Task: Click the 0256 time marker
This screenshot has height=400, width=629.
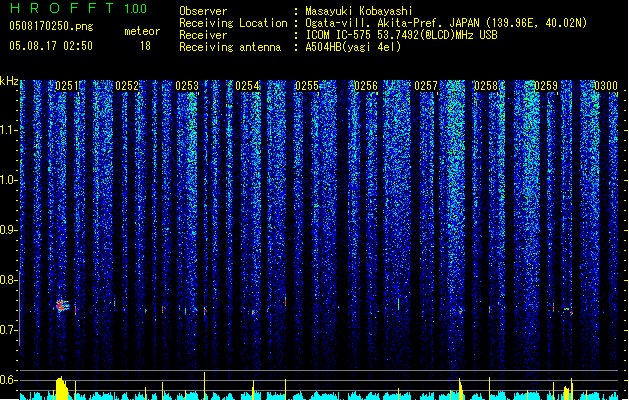Action: pyautogui.click(x=366, y=86)
